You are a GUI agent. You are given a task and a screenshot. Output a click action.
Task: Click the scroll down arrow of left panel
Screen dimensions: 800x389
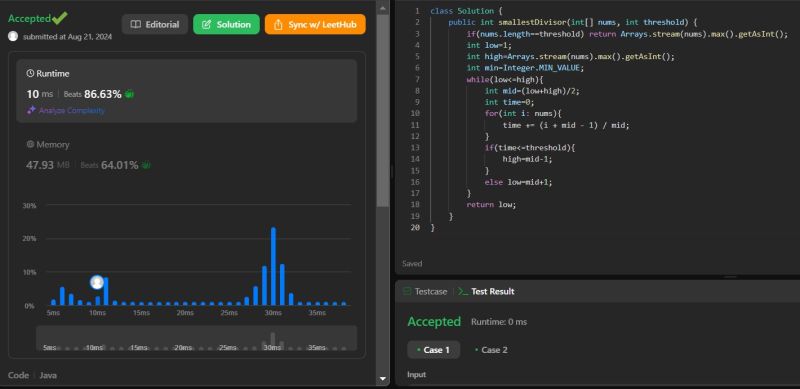pos(383,379)
